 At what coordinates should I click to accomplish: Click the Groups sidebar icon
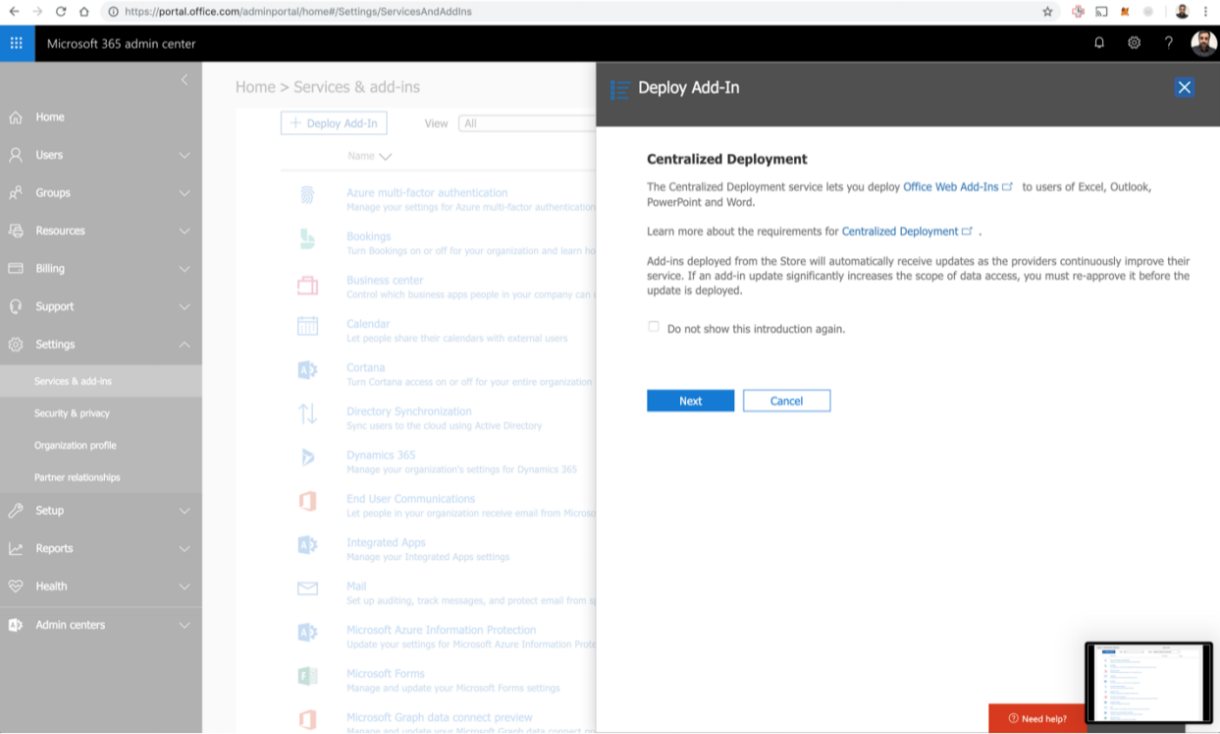(x=16, y=193)
